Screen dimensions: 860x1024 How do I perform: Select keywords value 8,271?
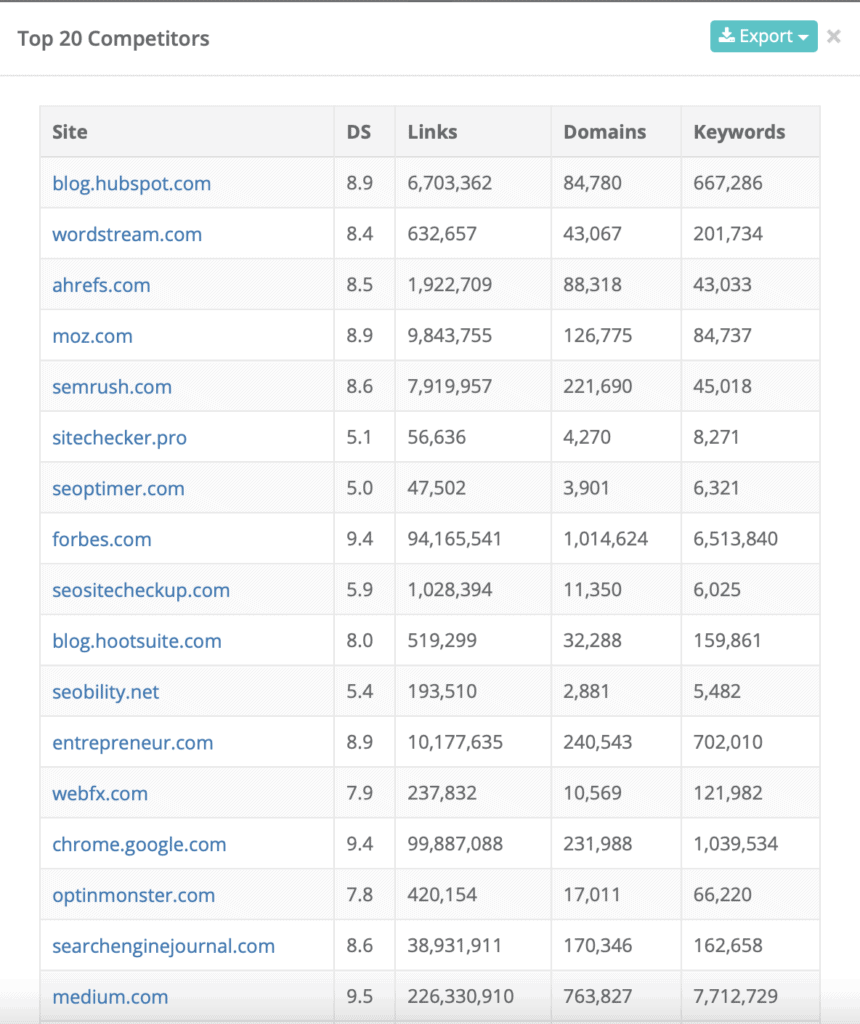pos(716,438)
